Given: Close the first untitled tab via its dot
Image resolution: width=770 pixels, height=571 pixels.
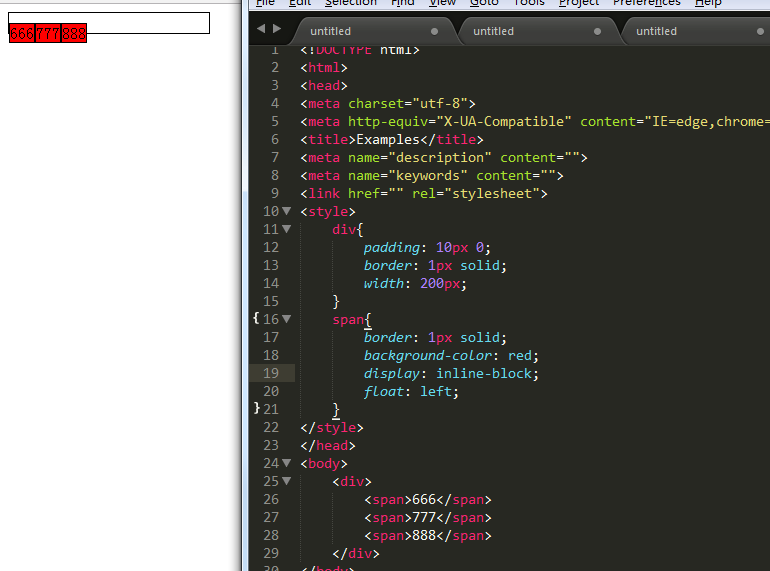Looking at the screenshot, I should pyautogui.click(x=434, y=31).
